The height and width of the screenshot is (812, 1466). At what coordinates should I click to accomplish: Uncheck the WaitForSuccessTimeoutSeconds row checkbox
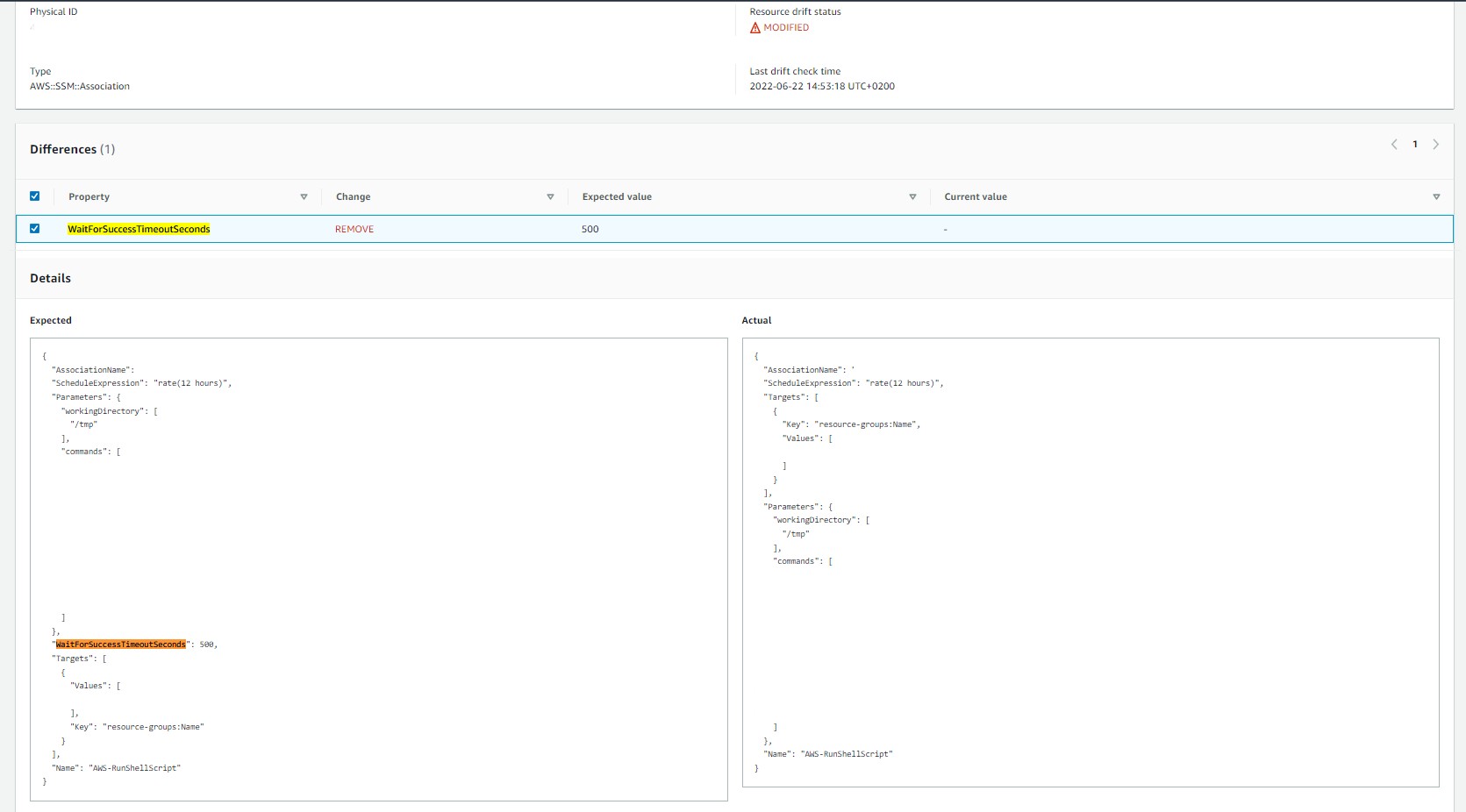[34, 228]
